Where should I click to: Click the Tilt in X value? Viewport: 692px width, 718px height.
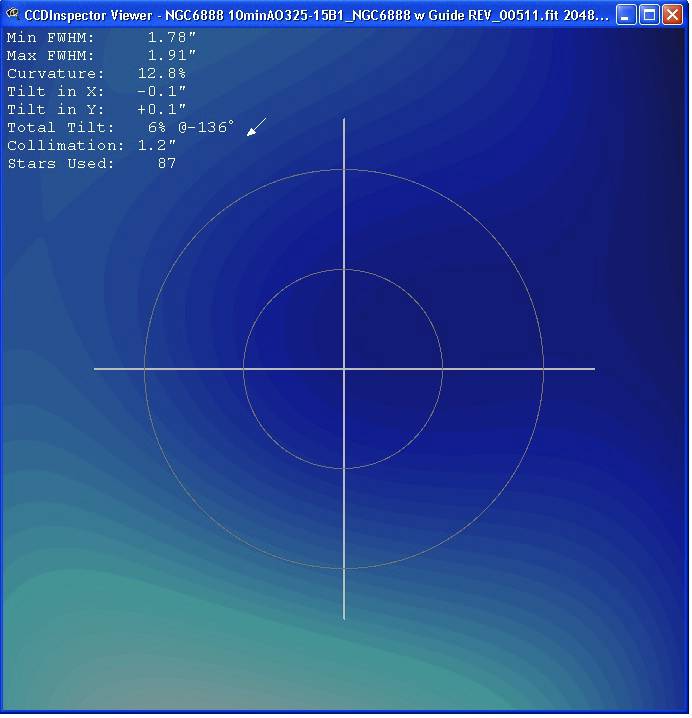[x=162, y=91]
